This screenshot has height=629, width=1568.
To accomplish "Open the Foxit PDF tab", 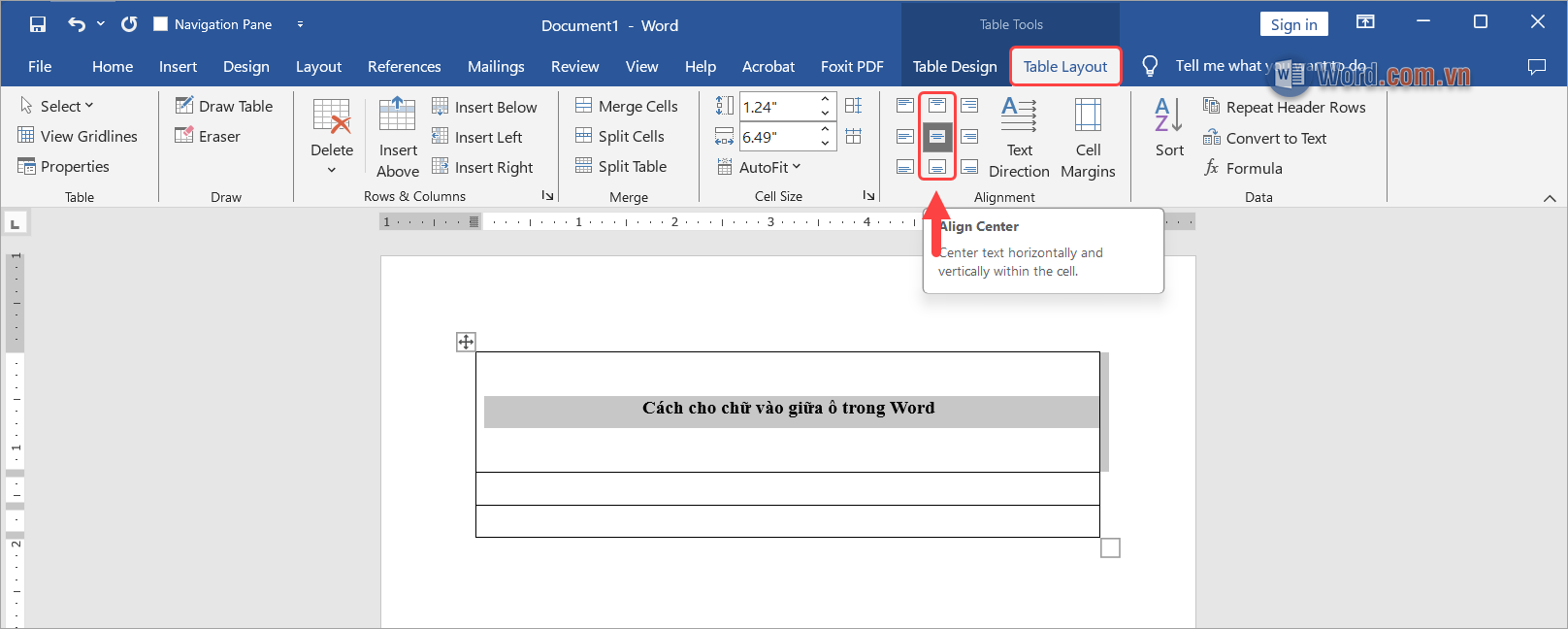I will pos(852,66).
